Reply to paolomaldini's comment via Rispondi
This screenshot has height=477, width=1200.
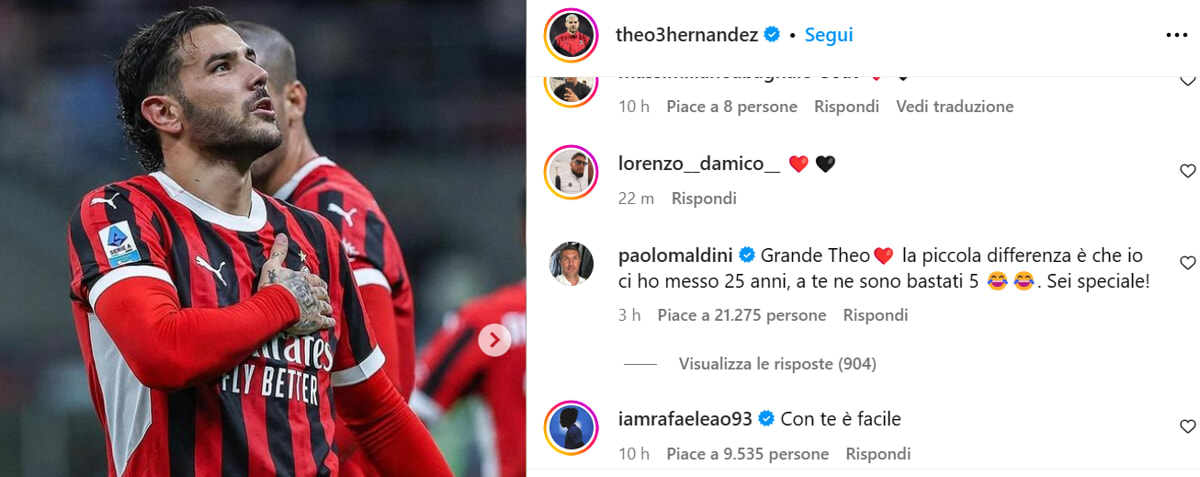(x=875, y=315)
